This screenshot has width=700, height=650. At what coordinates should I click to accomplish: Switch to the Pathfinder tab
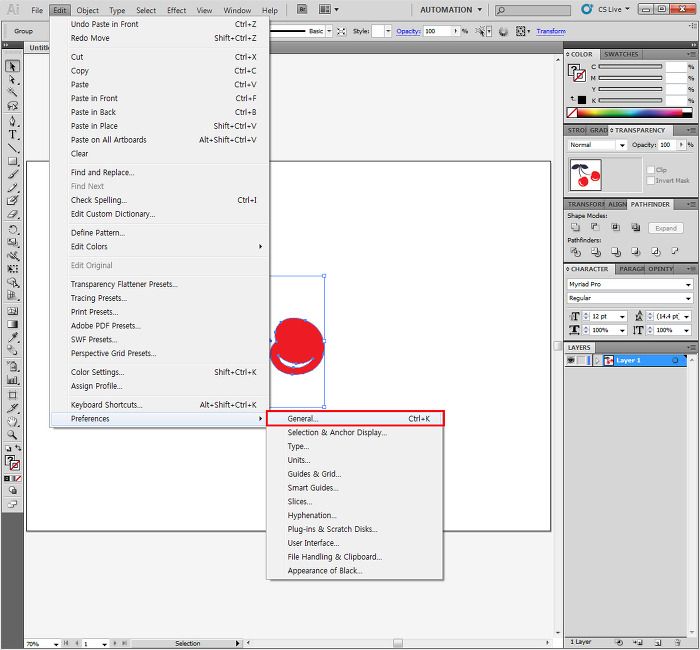(x=650, y=204)
